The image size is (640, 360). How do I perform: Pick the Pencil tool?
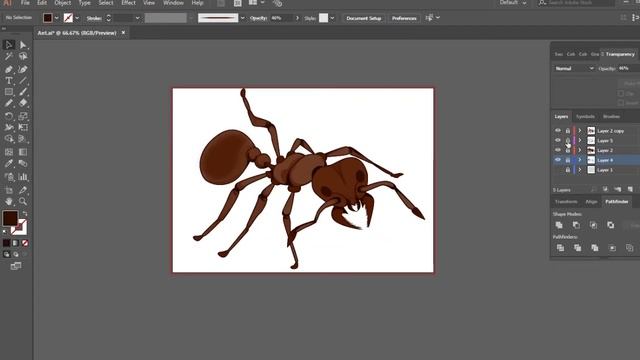(x=9, y=103)
